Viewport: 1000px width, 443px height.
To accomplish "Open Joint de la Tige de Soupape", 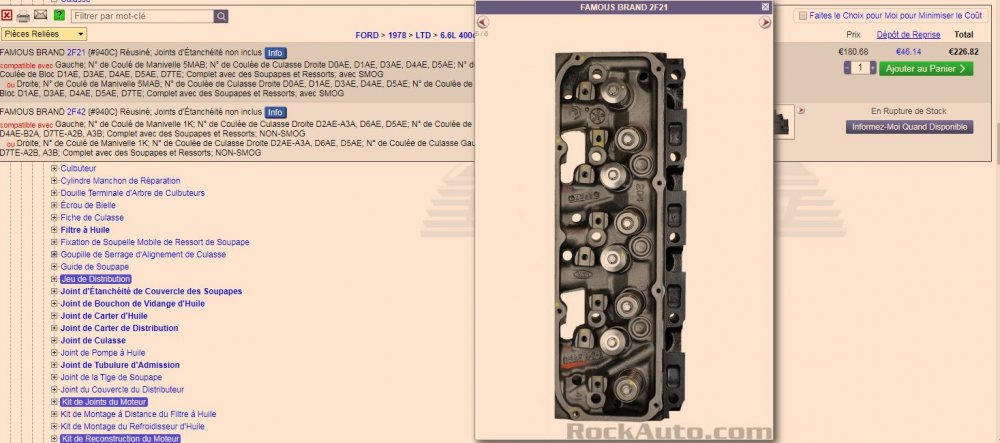I will [111, 377].
